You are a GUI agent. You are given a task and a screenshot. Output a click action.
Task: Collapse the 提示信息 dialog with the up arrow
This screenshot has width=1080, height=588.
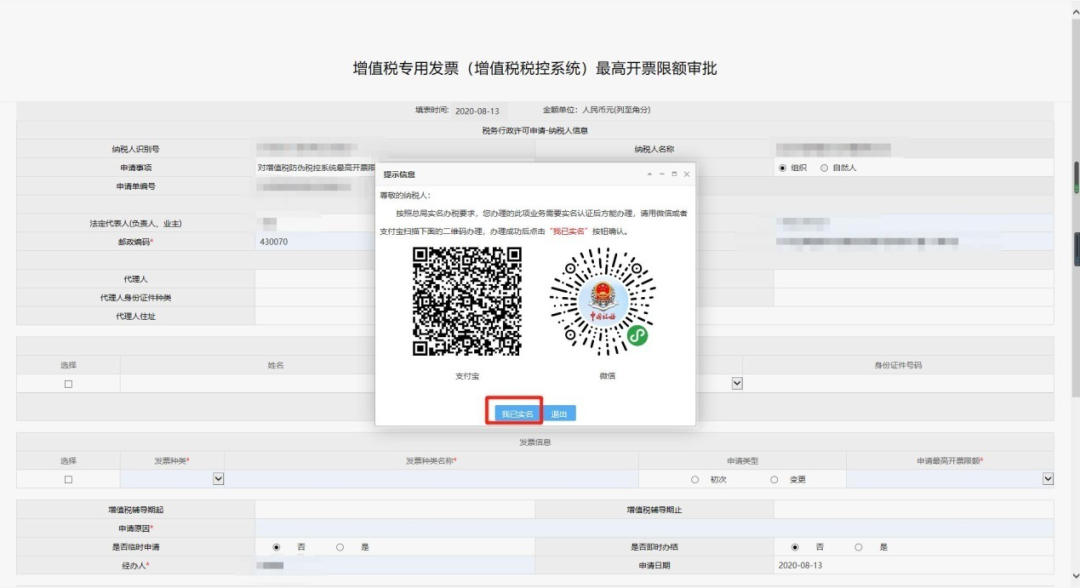point(650,174)
